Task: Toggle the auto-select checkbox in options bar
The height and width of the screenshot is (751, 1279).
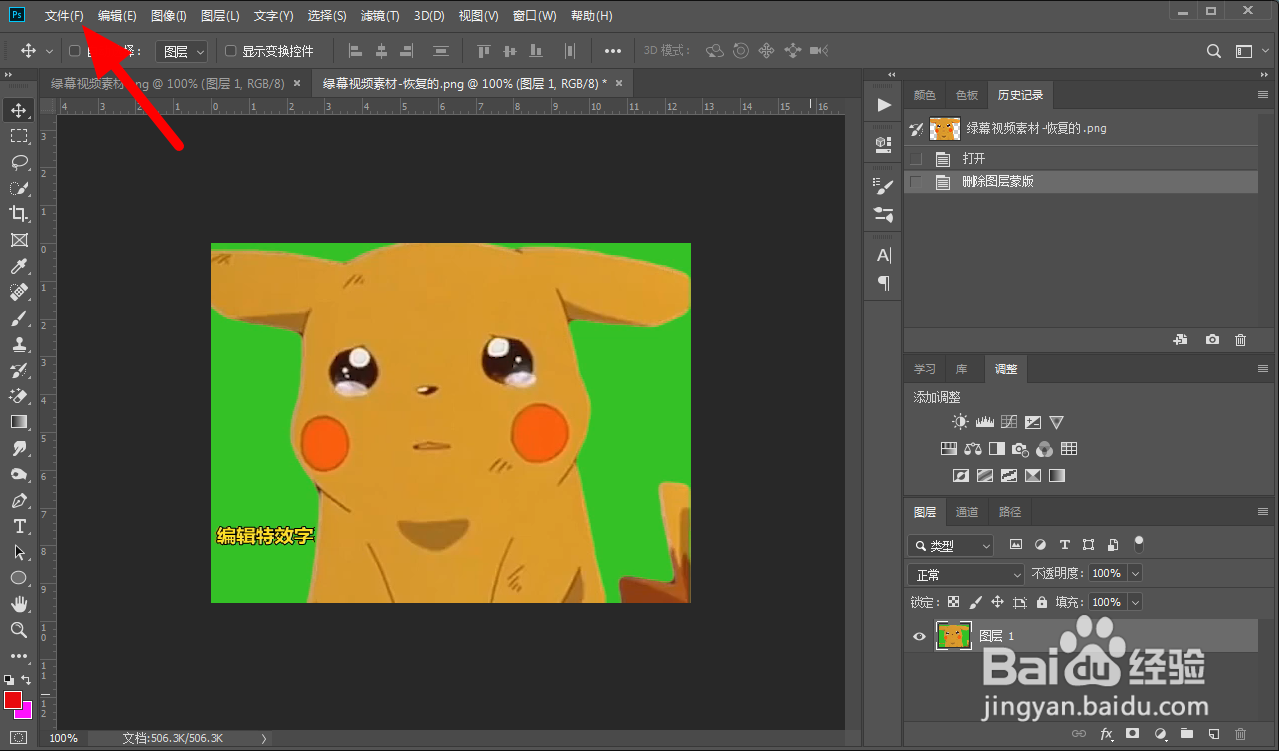Action: click(x=74, y=51)
